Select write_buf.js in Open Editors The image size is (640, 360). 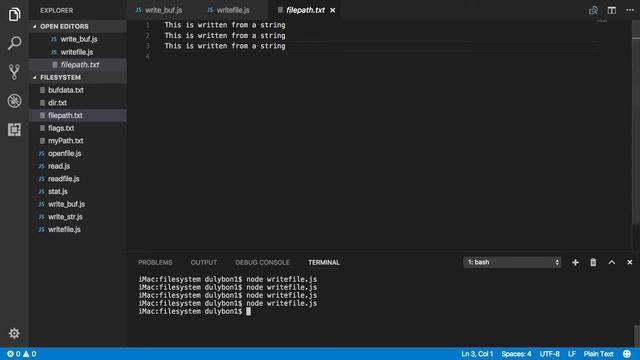coord(78,39)
